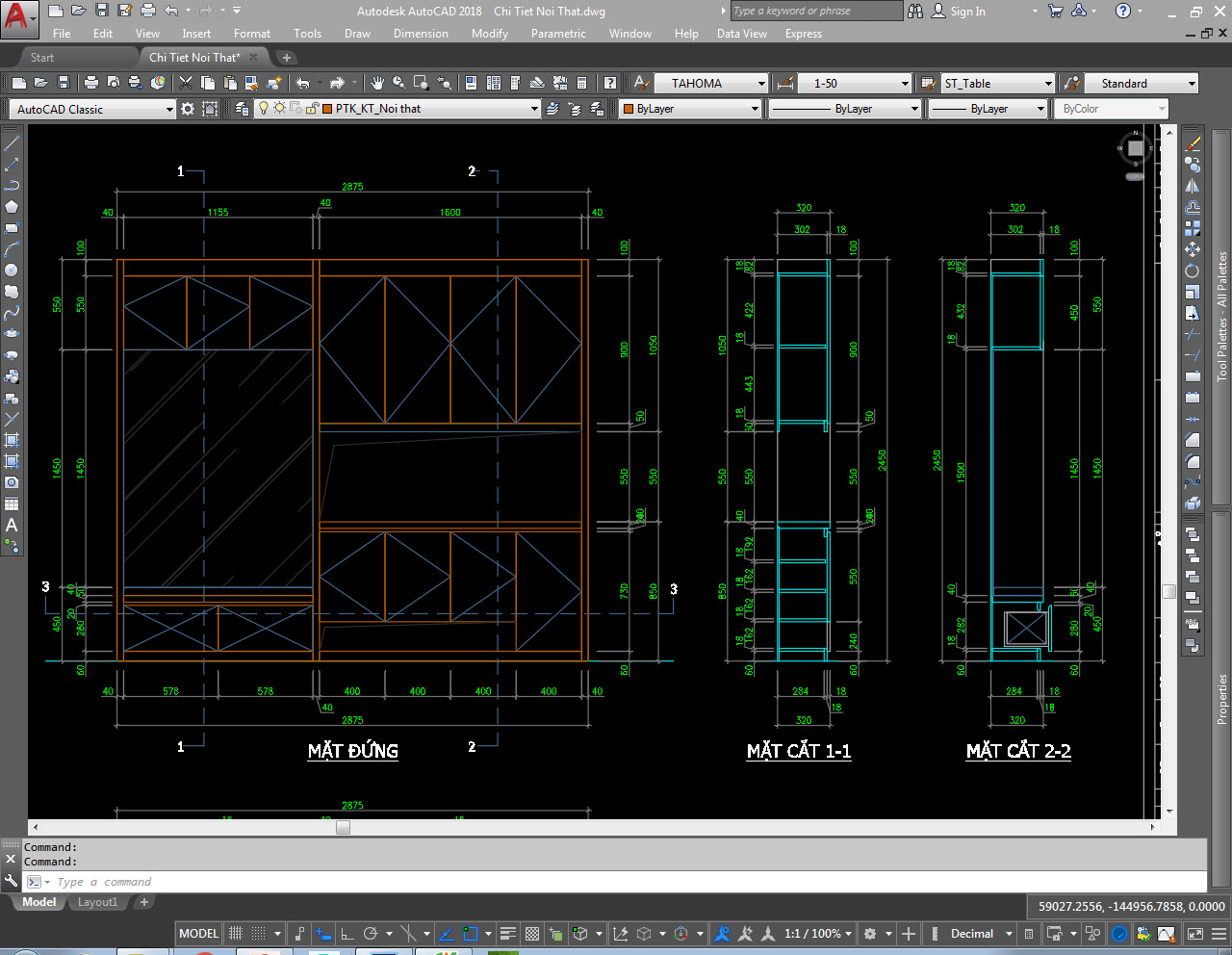Select the Hatch tool
Image resolution: width=1232 pixels, height=955 pixels.
pyautogui.click(x=12, y=440)
